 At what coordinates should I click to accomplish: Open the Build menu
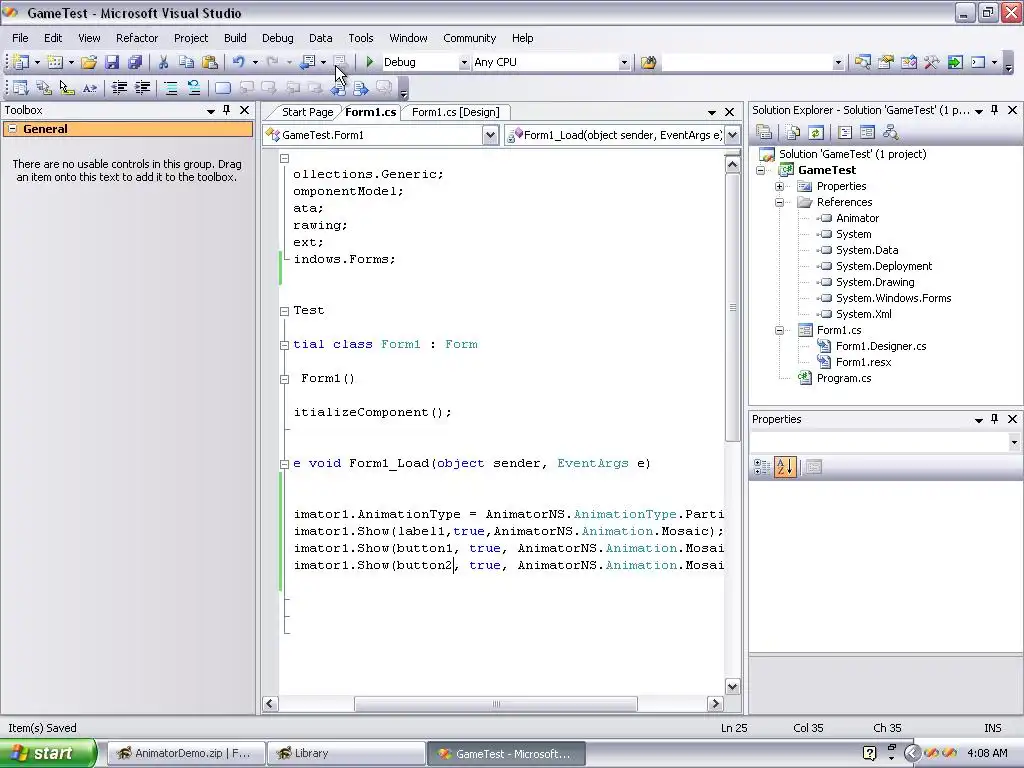235,38
